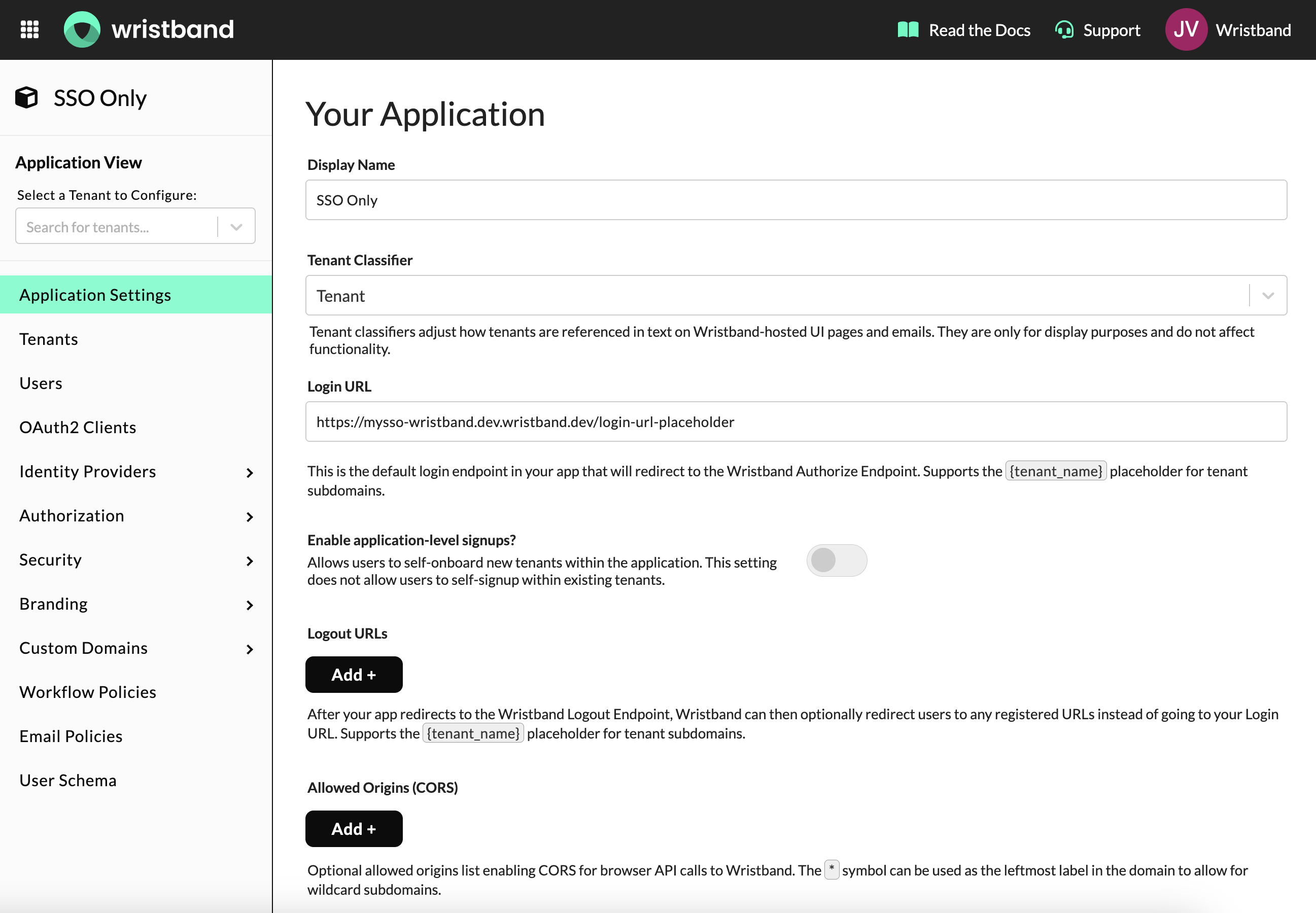Open the apps grid launcher icon
Viewport: 1316px width, 913px height.
tap(29, 29)
